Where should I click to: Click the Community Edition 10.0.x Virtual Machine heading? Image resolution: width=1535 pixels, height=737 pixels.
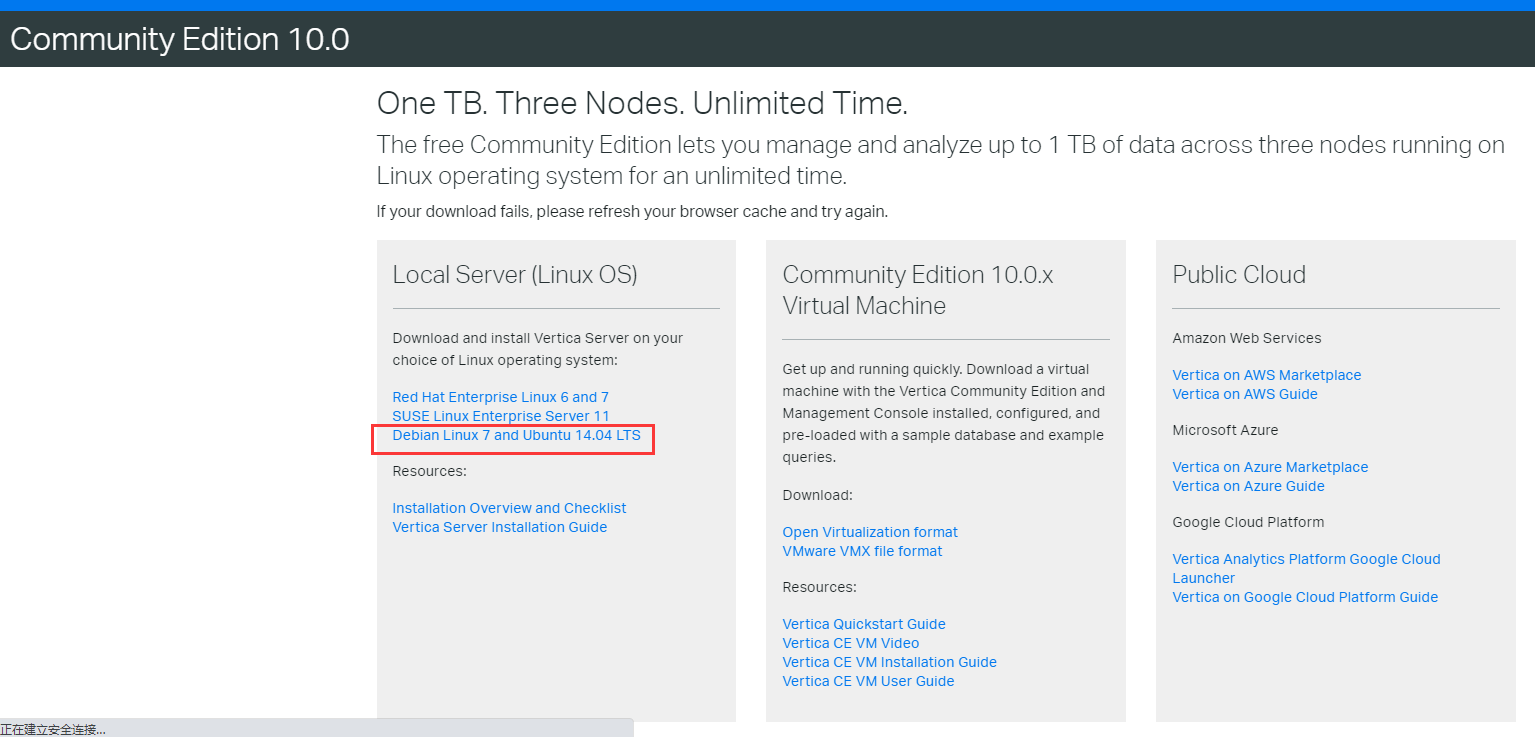coord(918,290)
